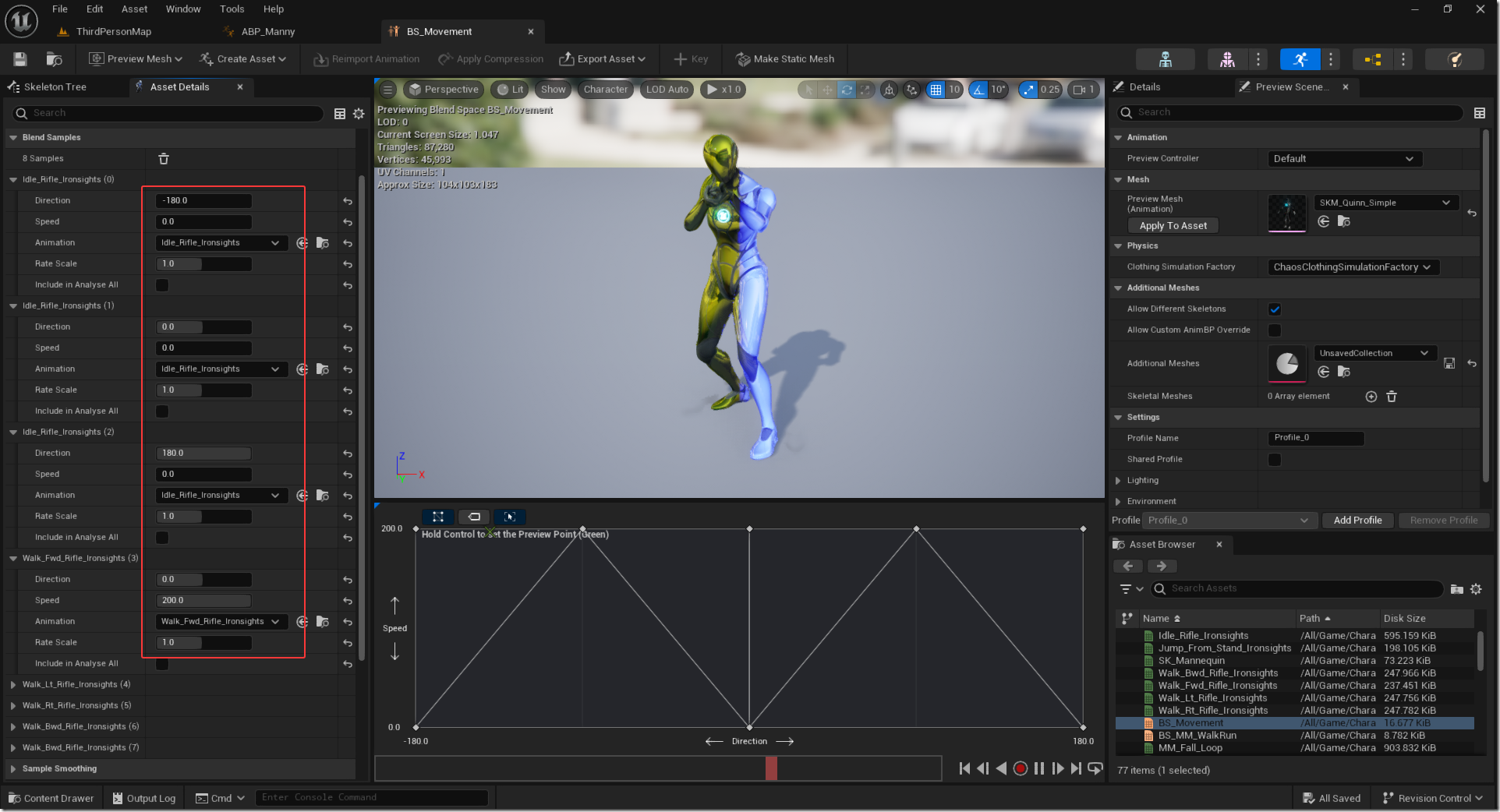Viewport: 1500px width, 812px height.
Task: Switch to the ABP_Manny tab
Action: click(267, 32)
